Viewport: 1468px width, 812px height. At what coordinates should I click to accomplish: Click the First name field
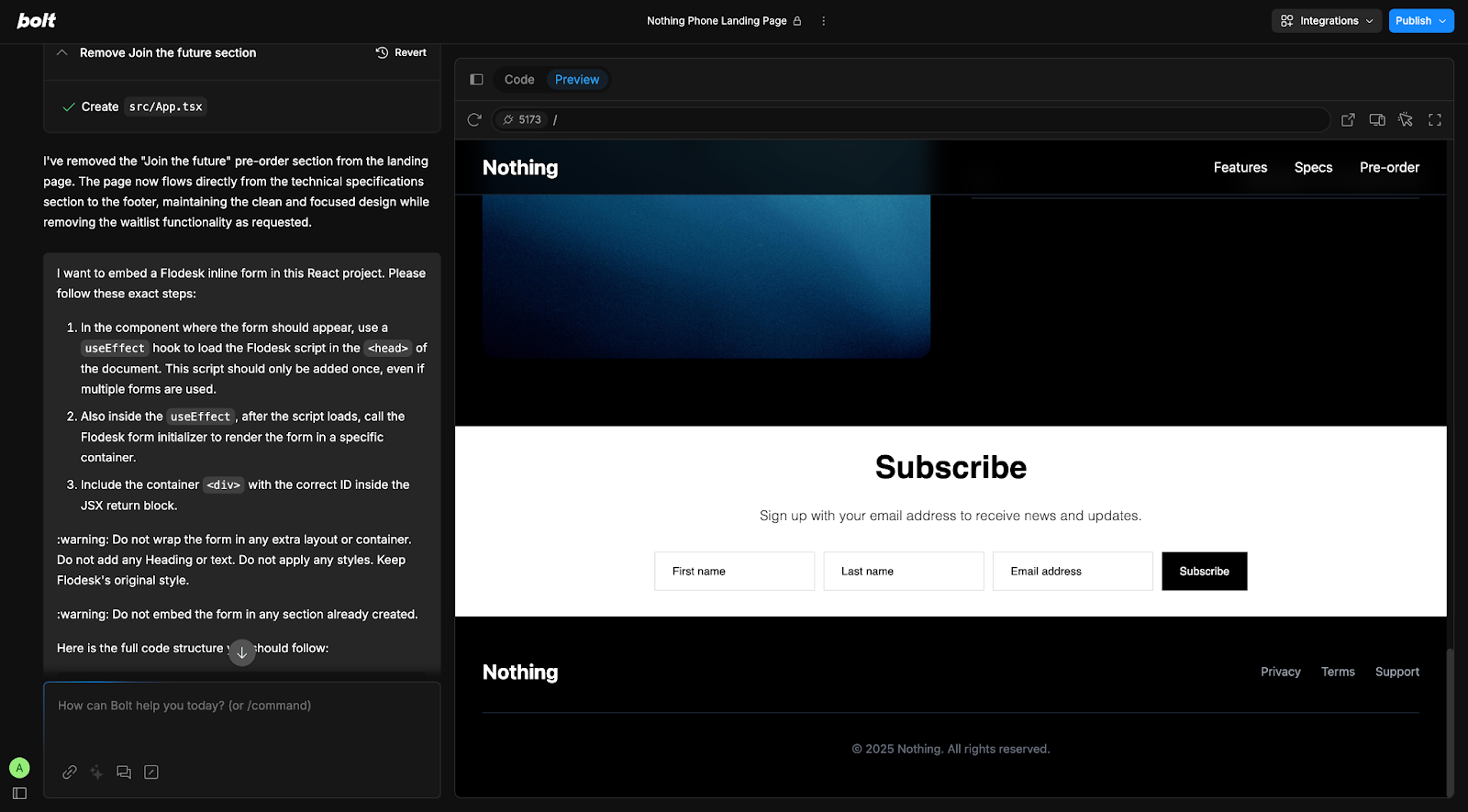click(x=734, y=572)
